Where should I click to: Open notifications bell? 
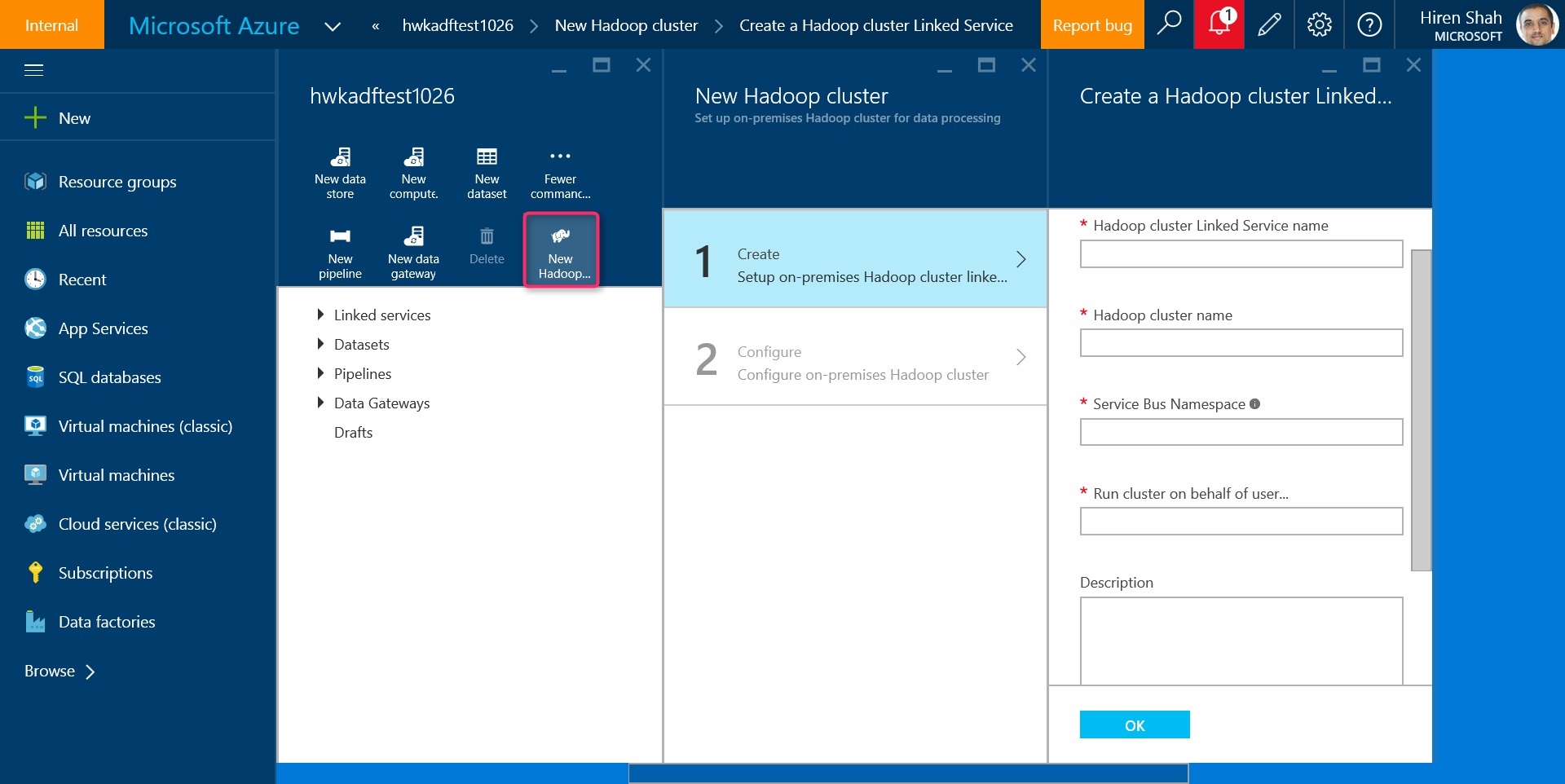(1219, 24)
